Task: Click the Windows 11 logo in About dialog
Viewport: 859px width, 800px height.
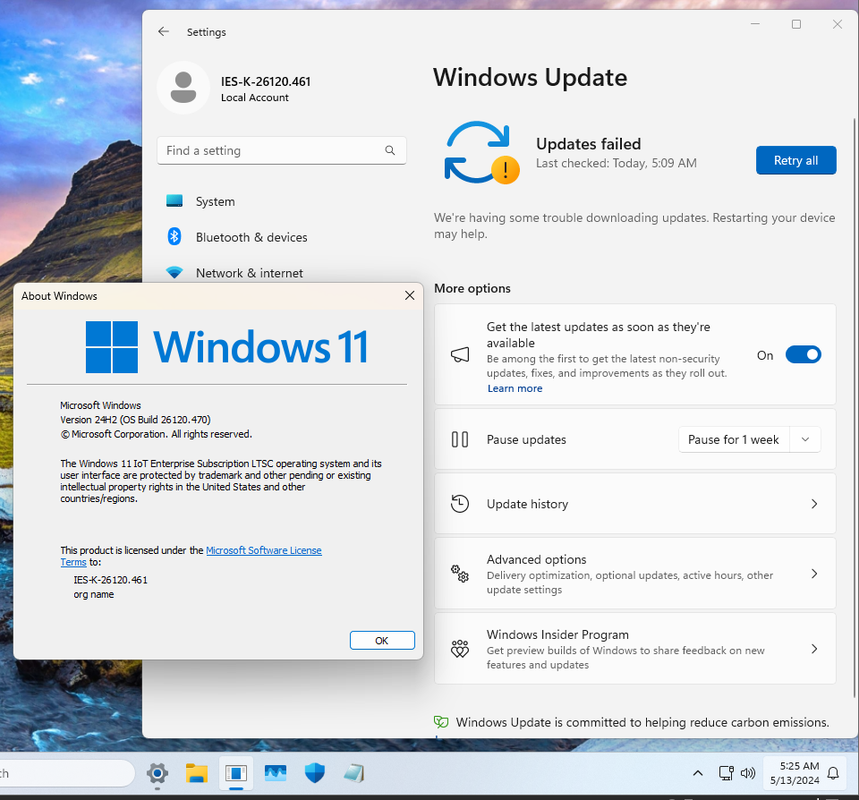Action: 227,347
